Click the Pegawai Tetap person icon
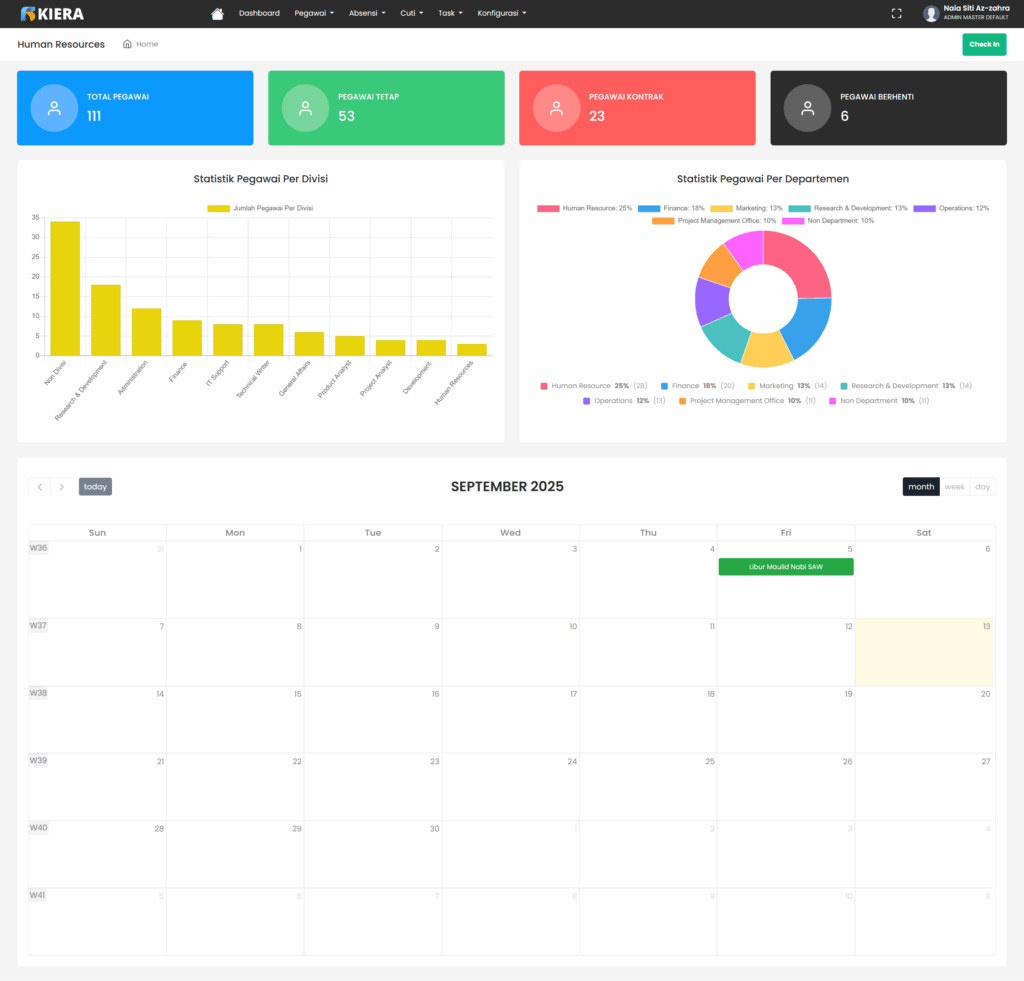Viewport: 1024px width, 981px height. pyautogui.click(x=305, y=108)
